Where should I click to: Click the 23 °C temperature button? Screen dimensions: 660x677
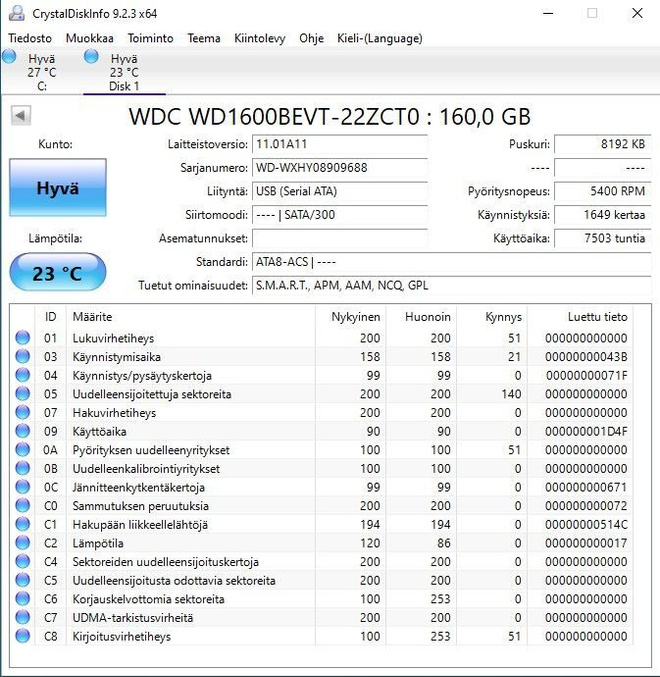58,272
